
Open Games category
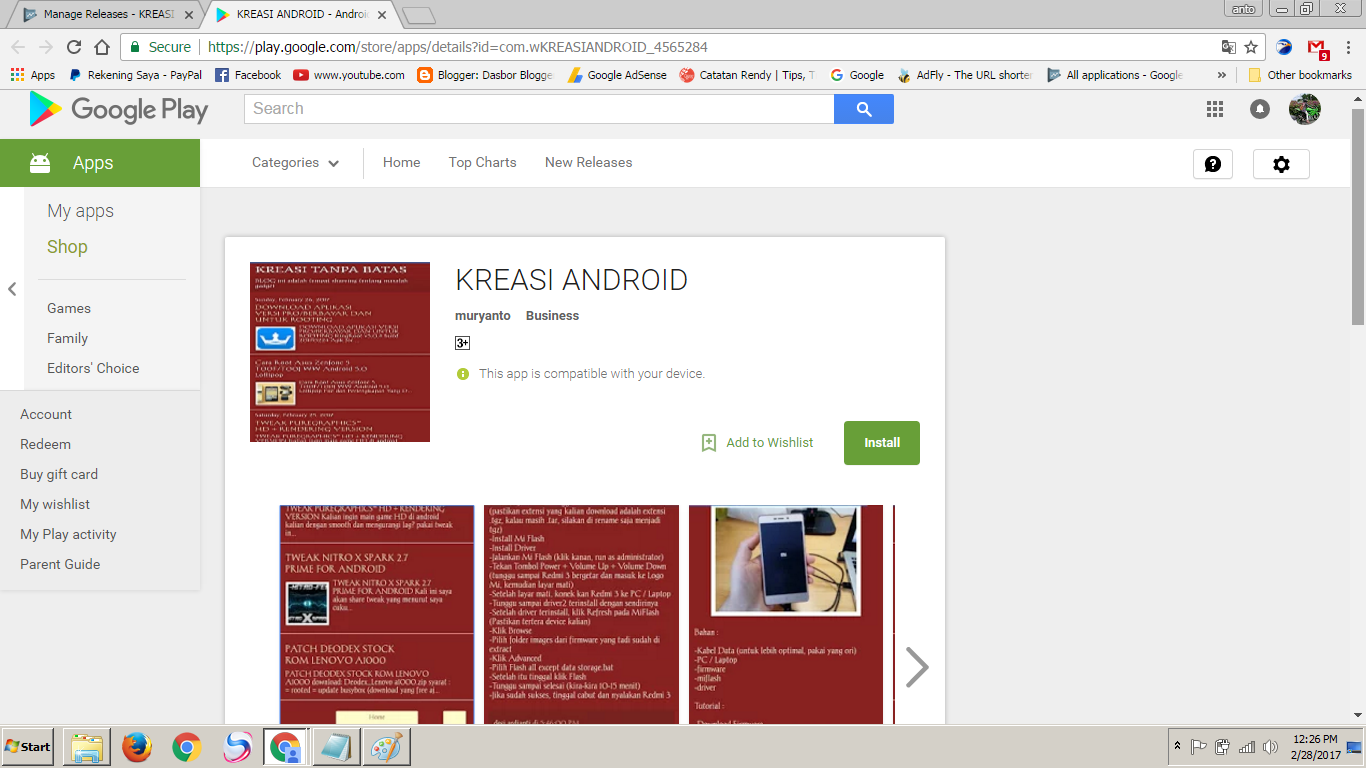[69, 309]
